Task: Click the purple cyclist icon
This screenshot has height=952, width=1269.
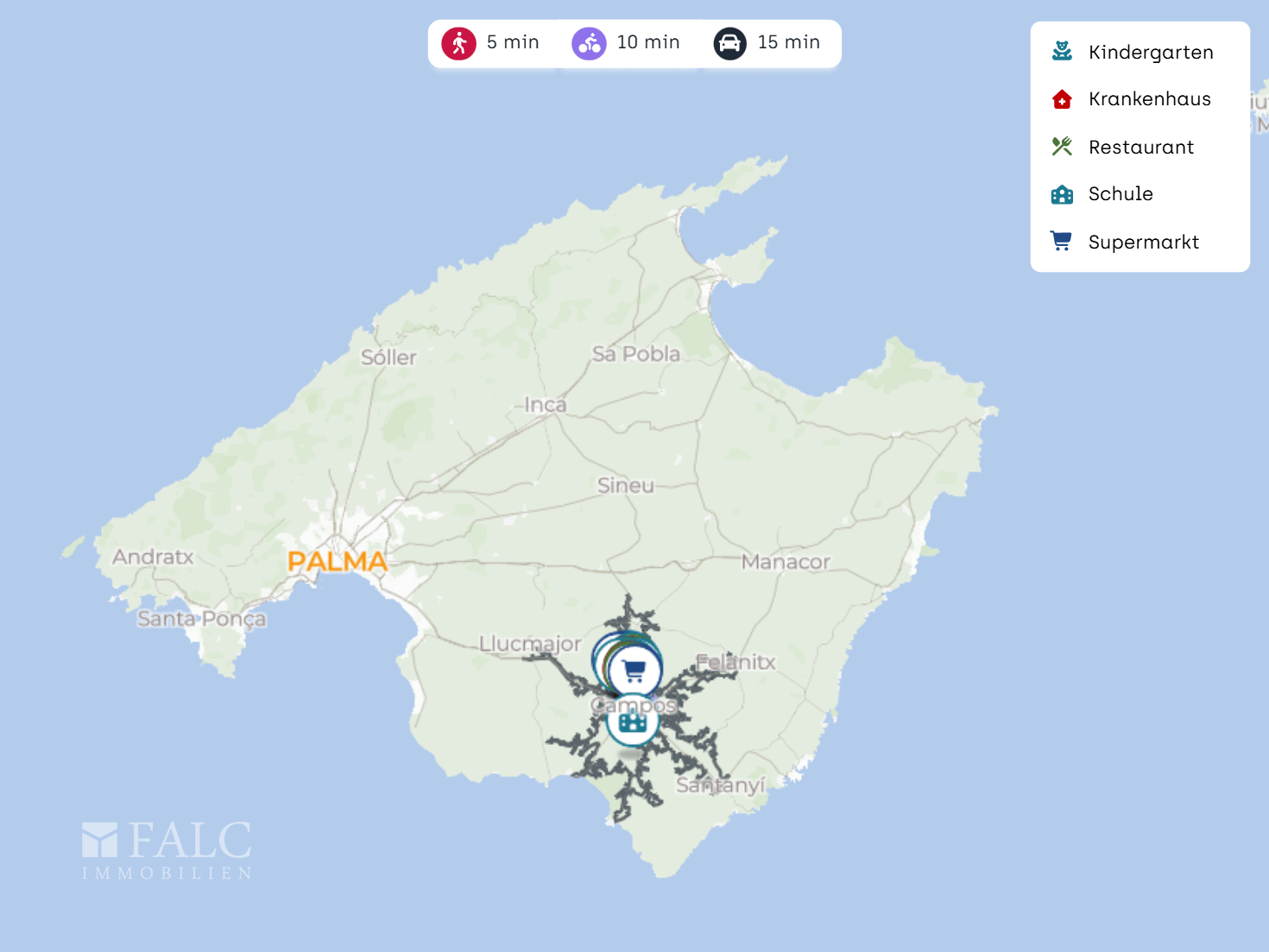Action: (589, 43)
